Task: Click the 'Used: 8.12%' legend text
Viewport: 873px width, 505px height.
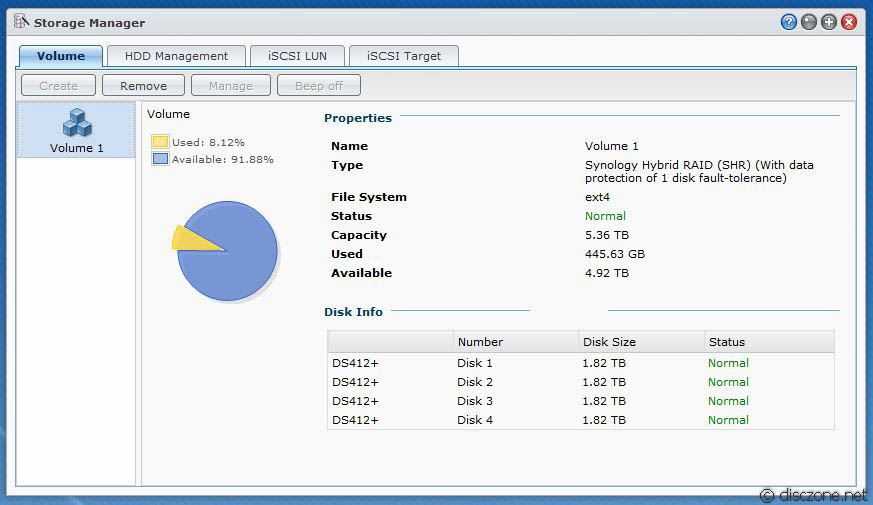Action: tap(208, 143)
